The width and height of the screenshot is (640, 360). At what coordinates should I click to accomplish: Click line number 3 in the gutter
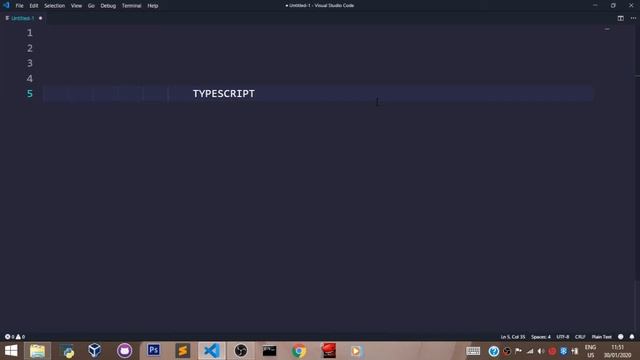coord(30,63)
